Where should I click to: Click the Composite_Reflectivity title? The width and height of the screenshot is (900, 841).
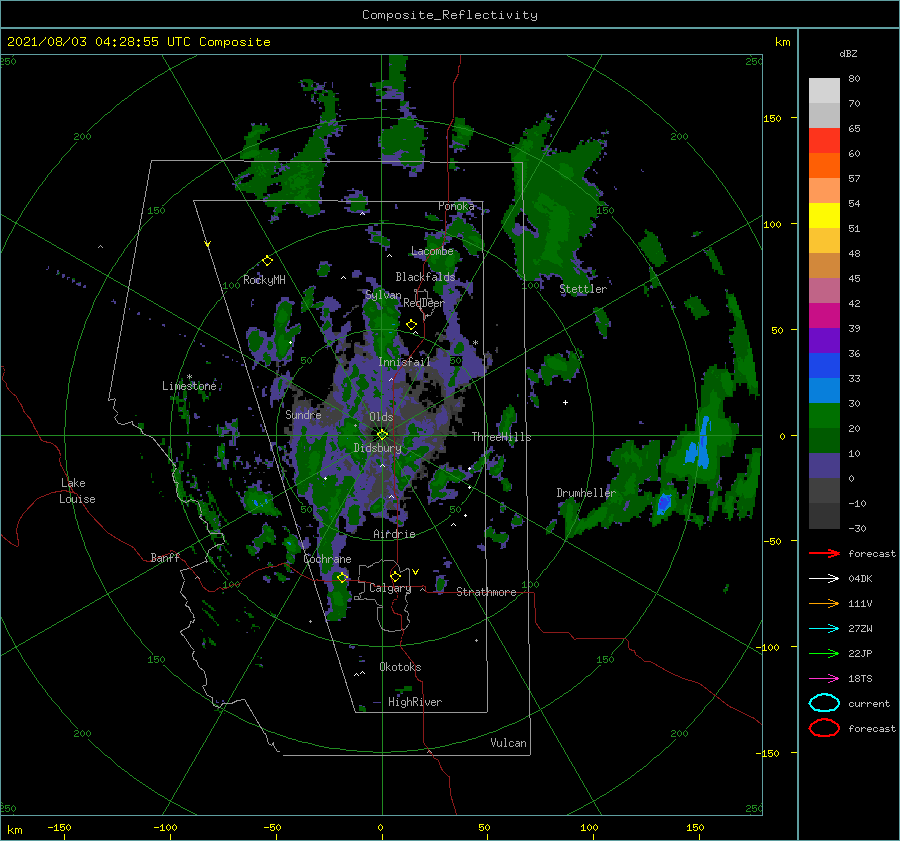pos(450,15)
